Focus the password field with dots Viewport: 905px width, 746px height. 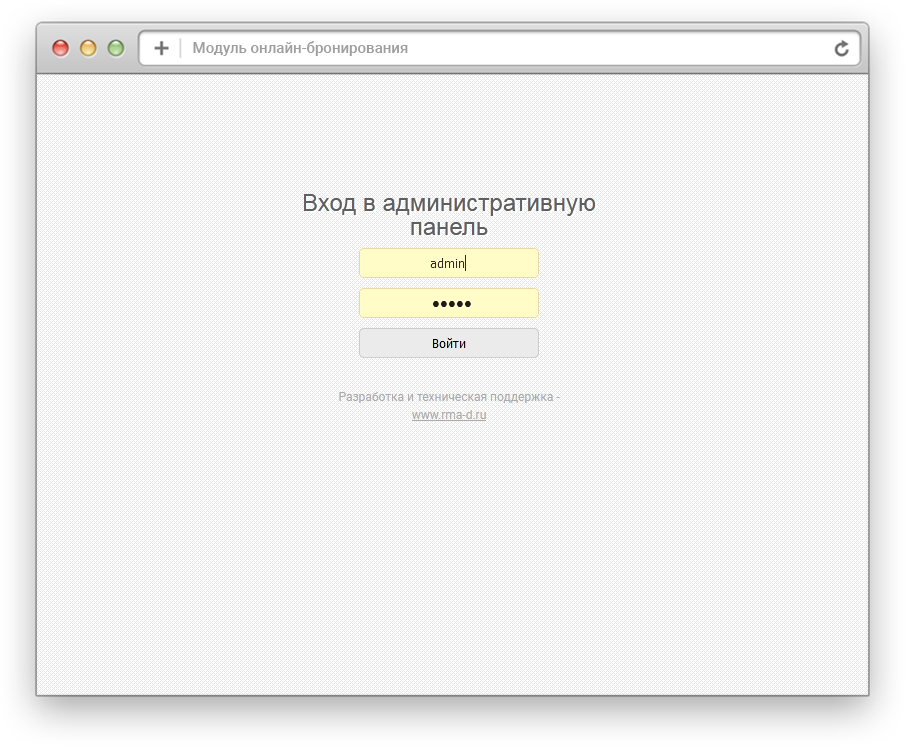point(448,303)
